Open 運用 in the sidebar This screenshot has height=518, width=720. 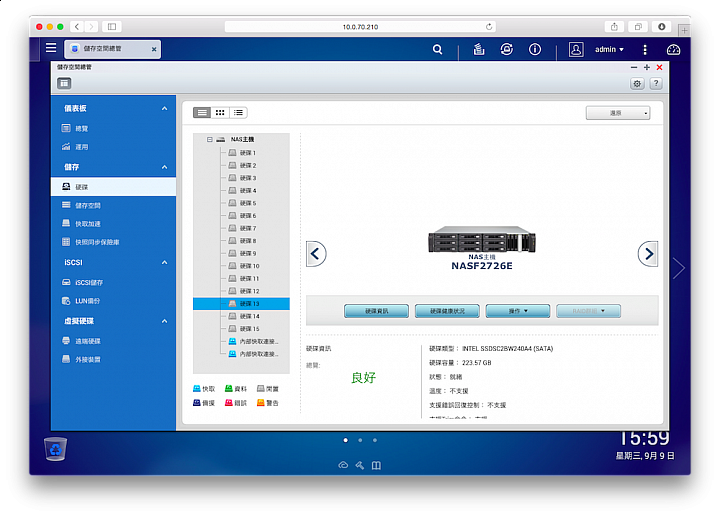[x=113, y=147]
